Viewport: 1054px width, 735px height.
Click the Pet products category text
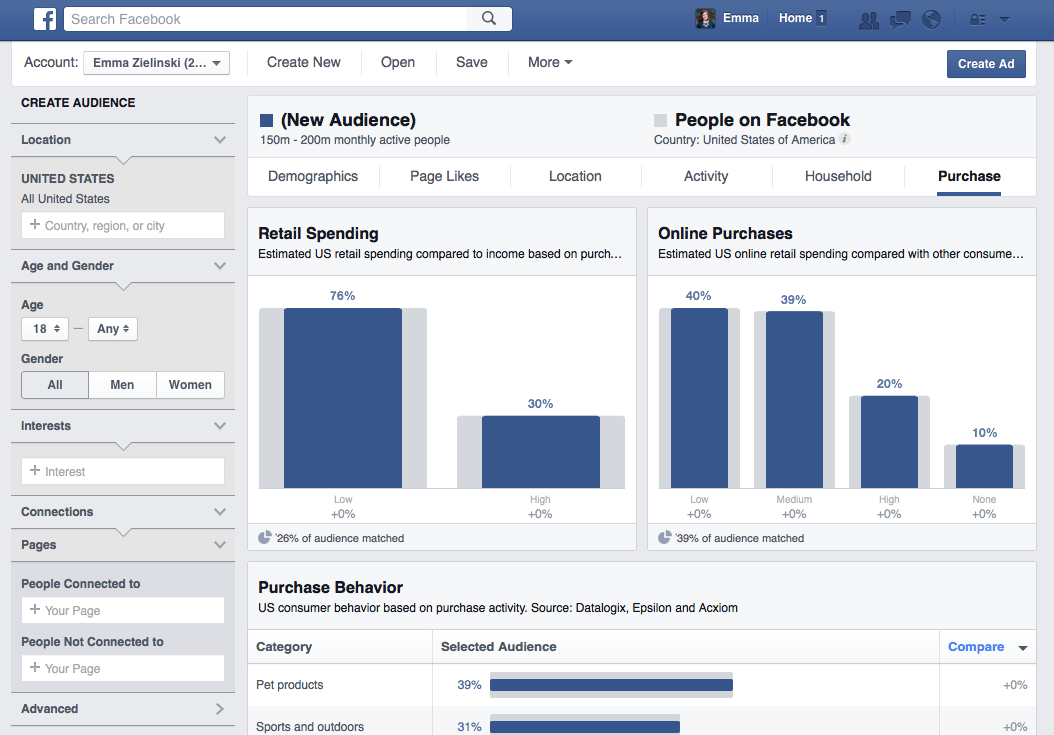[290, 685]
